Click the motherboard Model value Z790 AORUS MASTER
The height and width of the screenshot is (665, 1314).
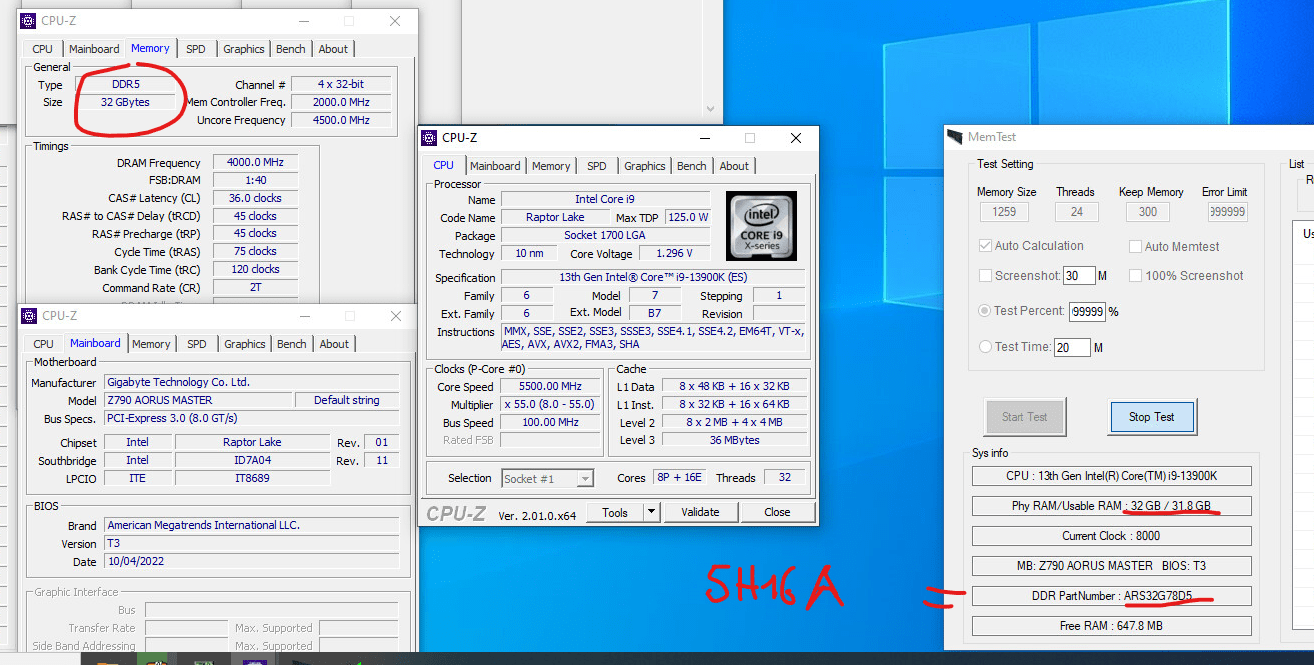198,400
